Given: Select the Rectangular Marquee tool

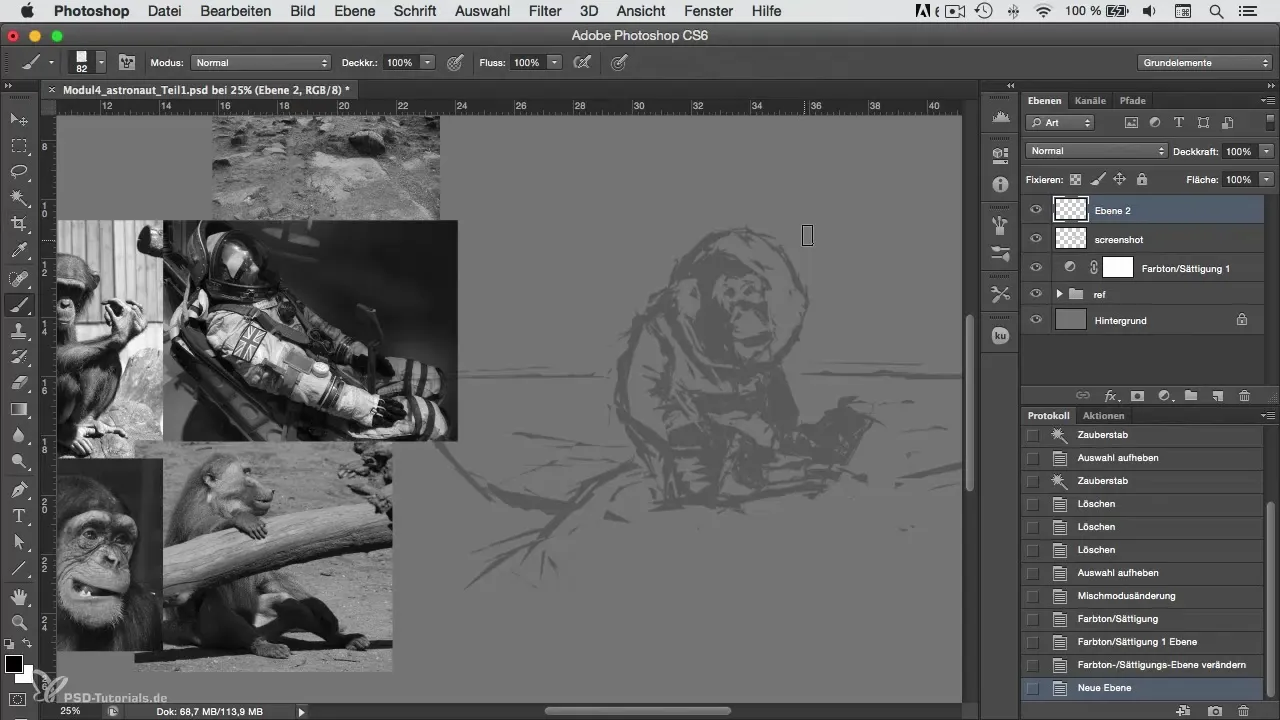Looking at the screenshot, I should click(x=18, y=145).
